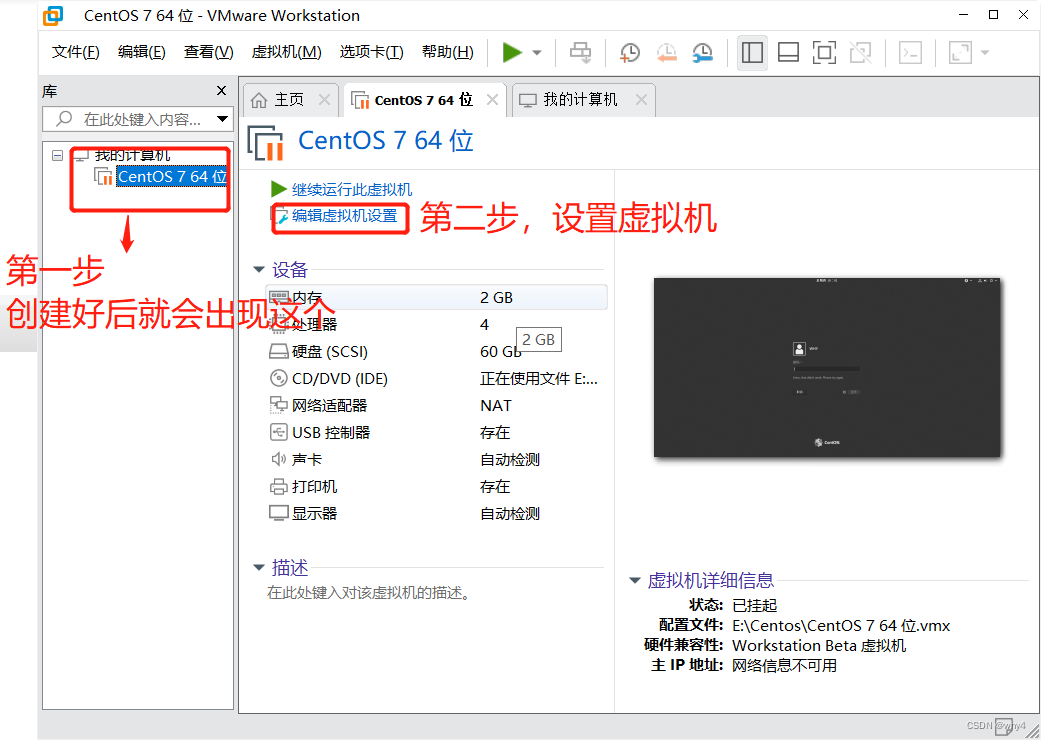1041x740 pixels.
Task: Click the 正在使用文件 E:... value
Action: (538, 378)
